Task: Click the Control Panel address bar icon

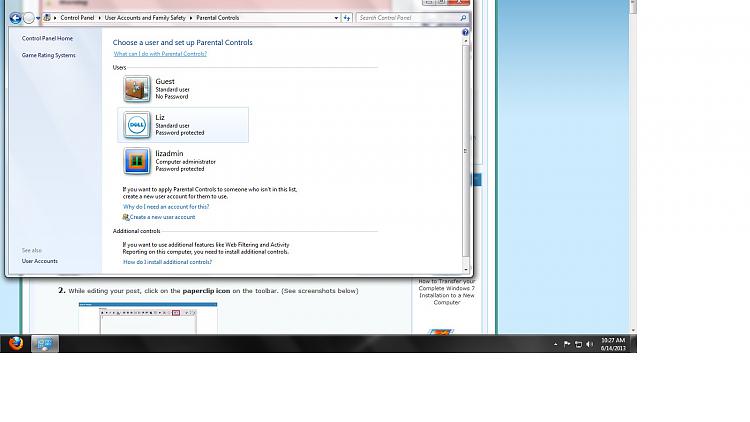Action: [x=47, y=18]
